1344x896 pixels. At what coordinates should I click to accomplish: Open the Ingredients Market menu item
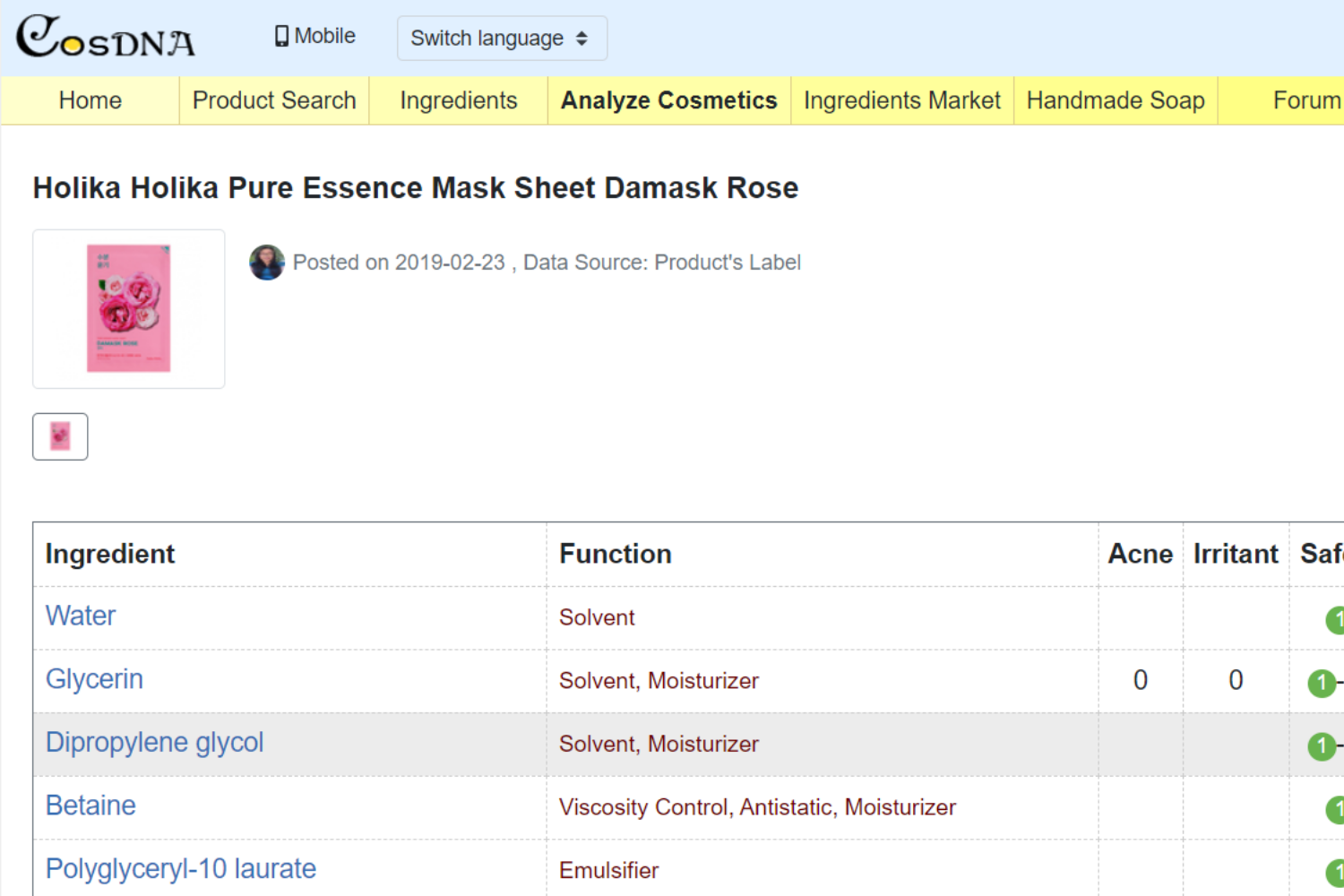point(902,100)
